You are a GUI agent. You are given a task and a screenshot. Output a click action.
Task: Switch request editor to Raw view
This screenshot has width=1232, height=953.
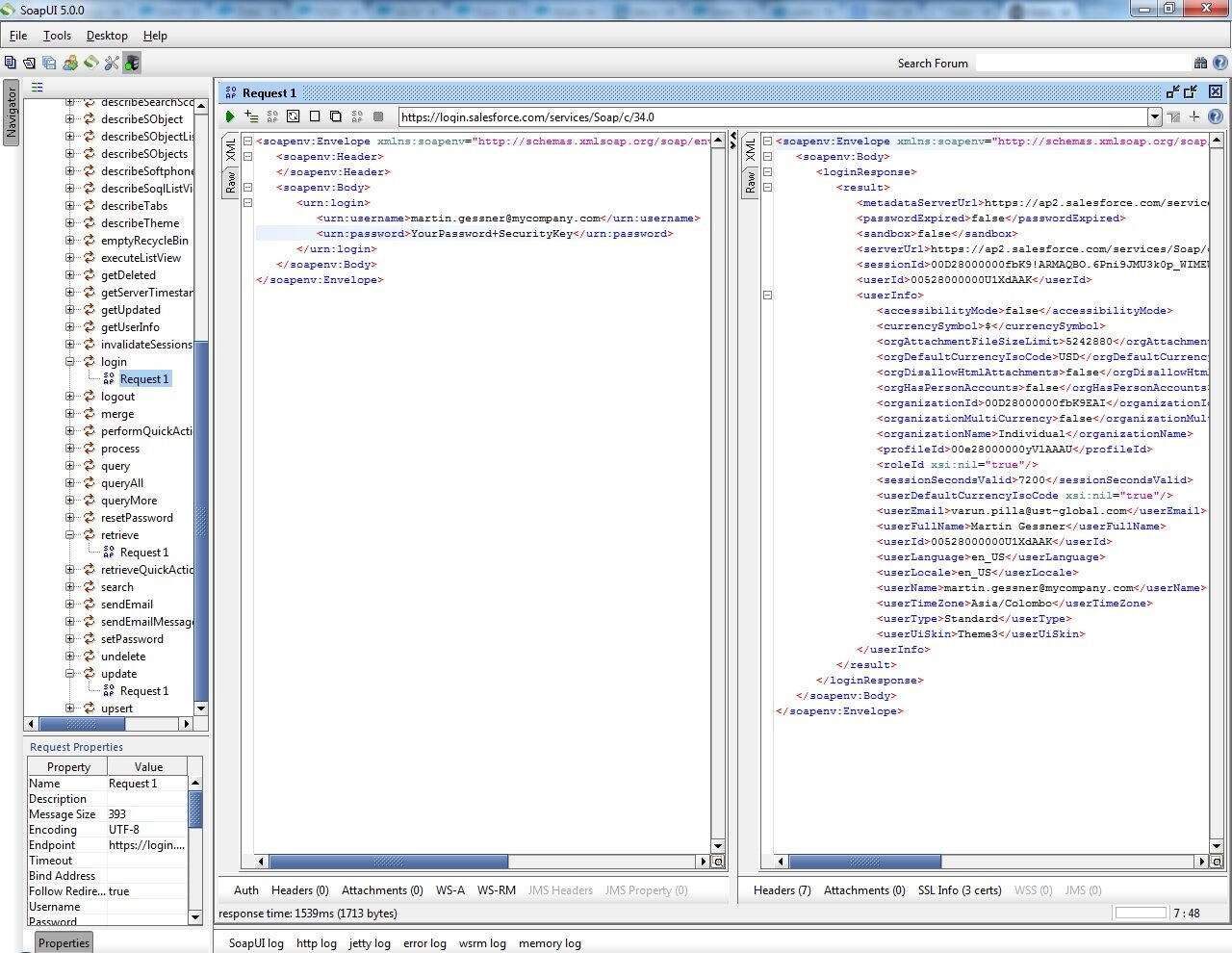pos(231,182)
